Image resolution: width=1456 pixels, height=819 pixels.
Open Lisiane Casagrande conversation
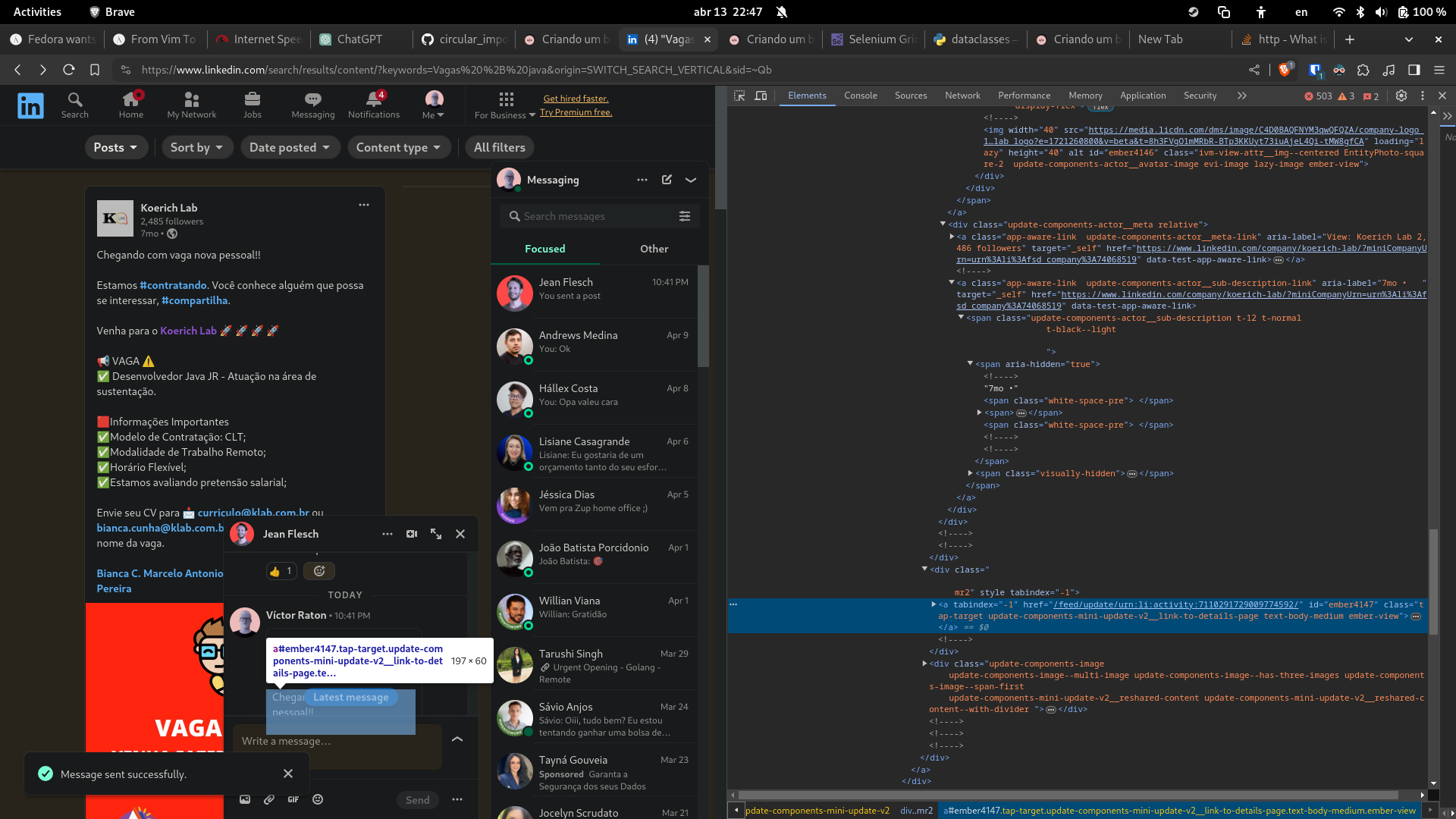[x=594, y=451]
